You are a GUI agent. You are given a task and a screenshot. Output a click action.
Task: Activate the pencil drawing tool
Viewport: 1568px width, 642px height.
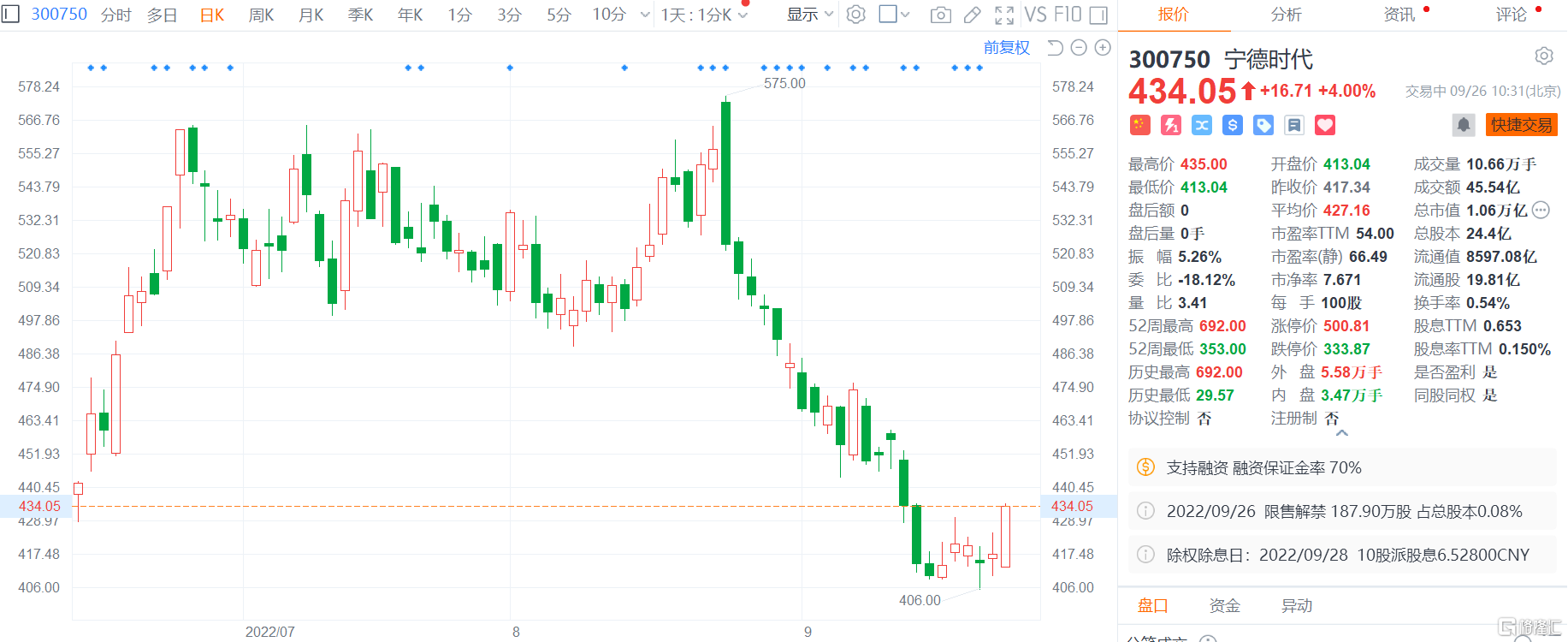973,15
